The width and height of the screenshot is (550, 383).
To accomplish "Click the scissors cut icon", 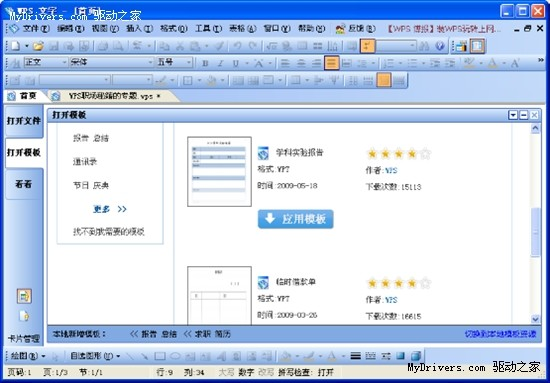I will (180, 46).
